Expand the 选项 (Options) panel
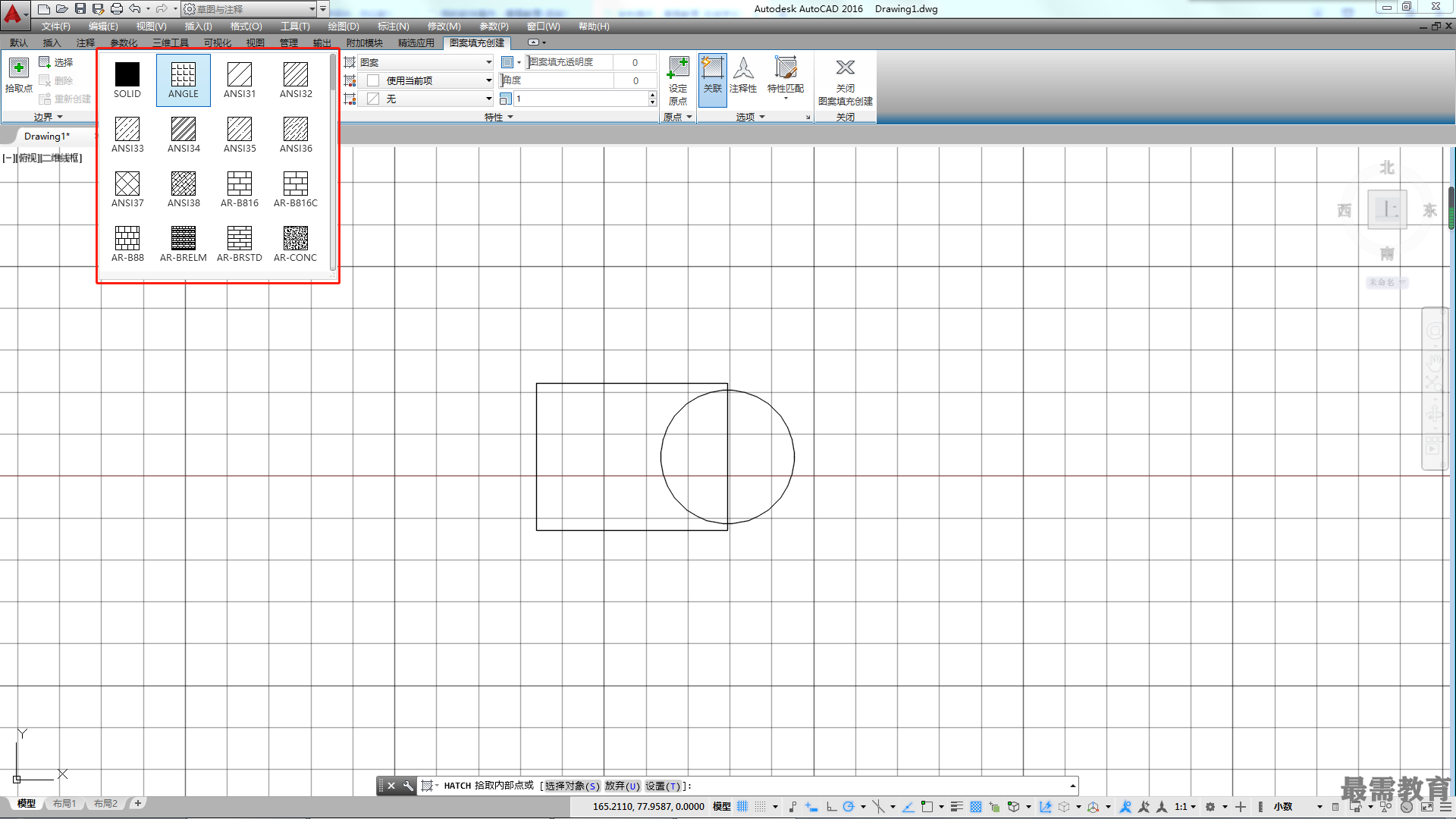The height and width of the screenshot is (819, 1456). 751,117
